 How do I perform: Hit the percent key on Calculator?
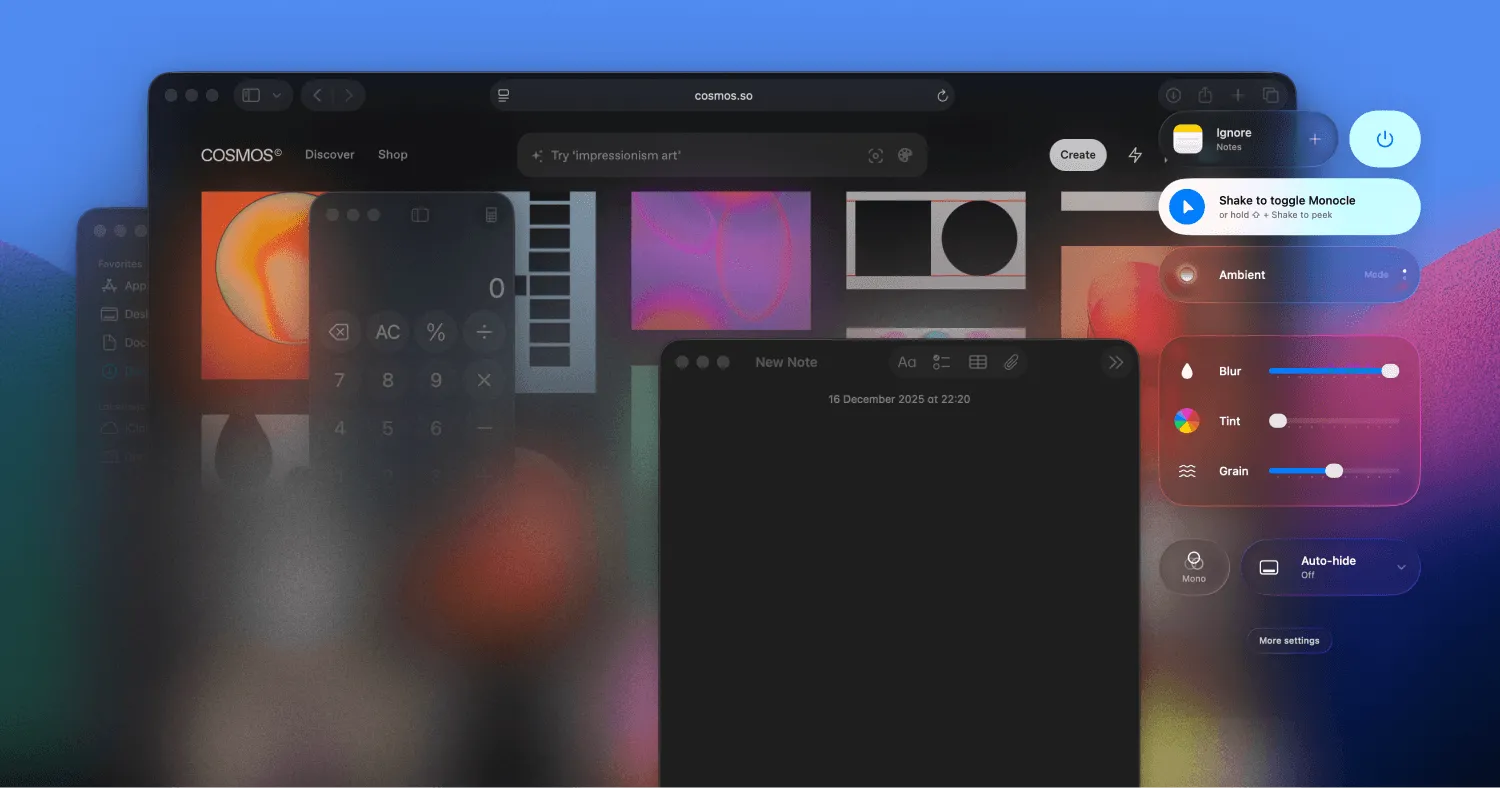click(x=436, y=332)
